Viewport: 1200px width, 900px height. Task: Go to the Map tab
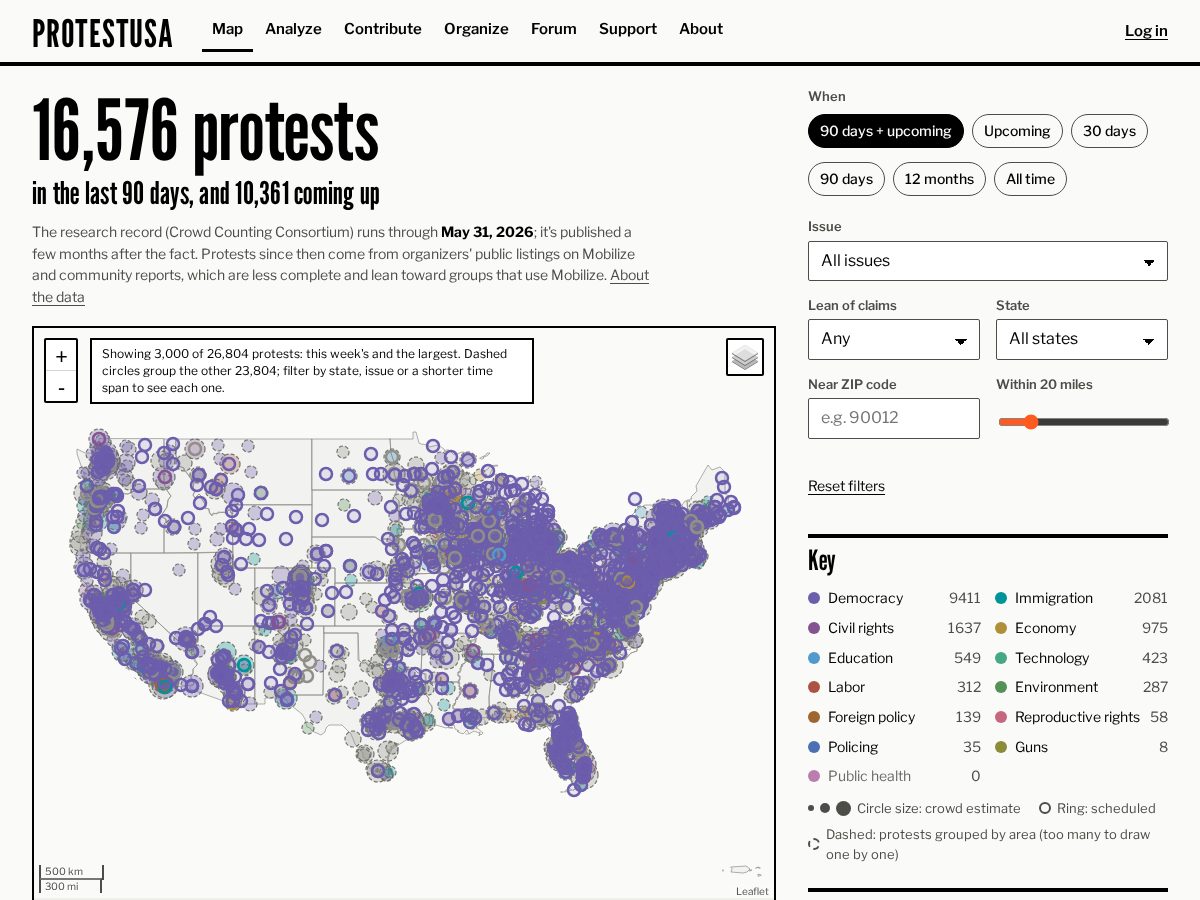coord(227,29)
